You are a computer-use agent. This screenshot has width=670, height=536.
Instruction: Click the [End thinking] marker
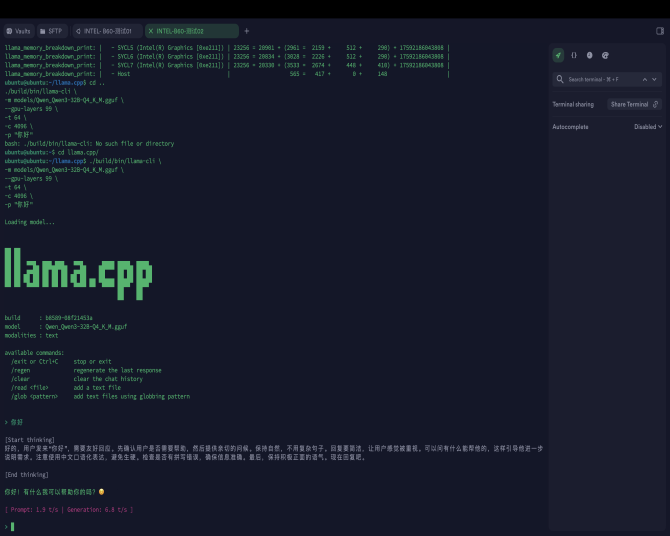[x=26, y=475]
